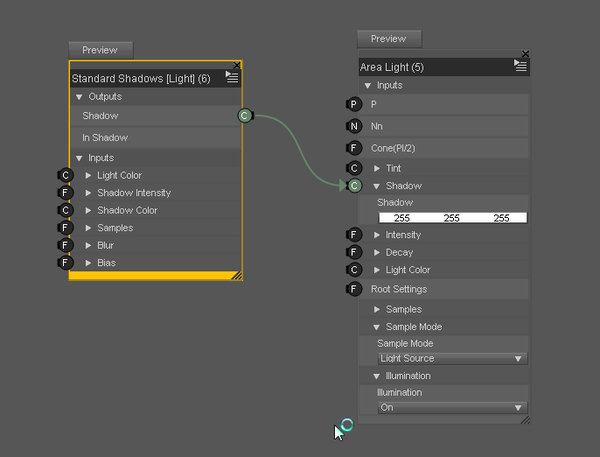600x457 pixels.
Task: Click the Cone(PI/2) input socket
Action: coord(353,148)
